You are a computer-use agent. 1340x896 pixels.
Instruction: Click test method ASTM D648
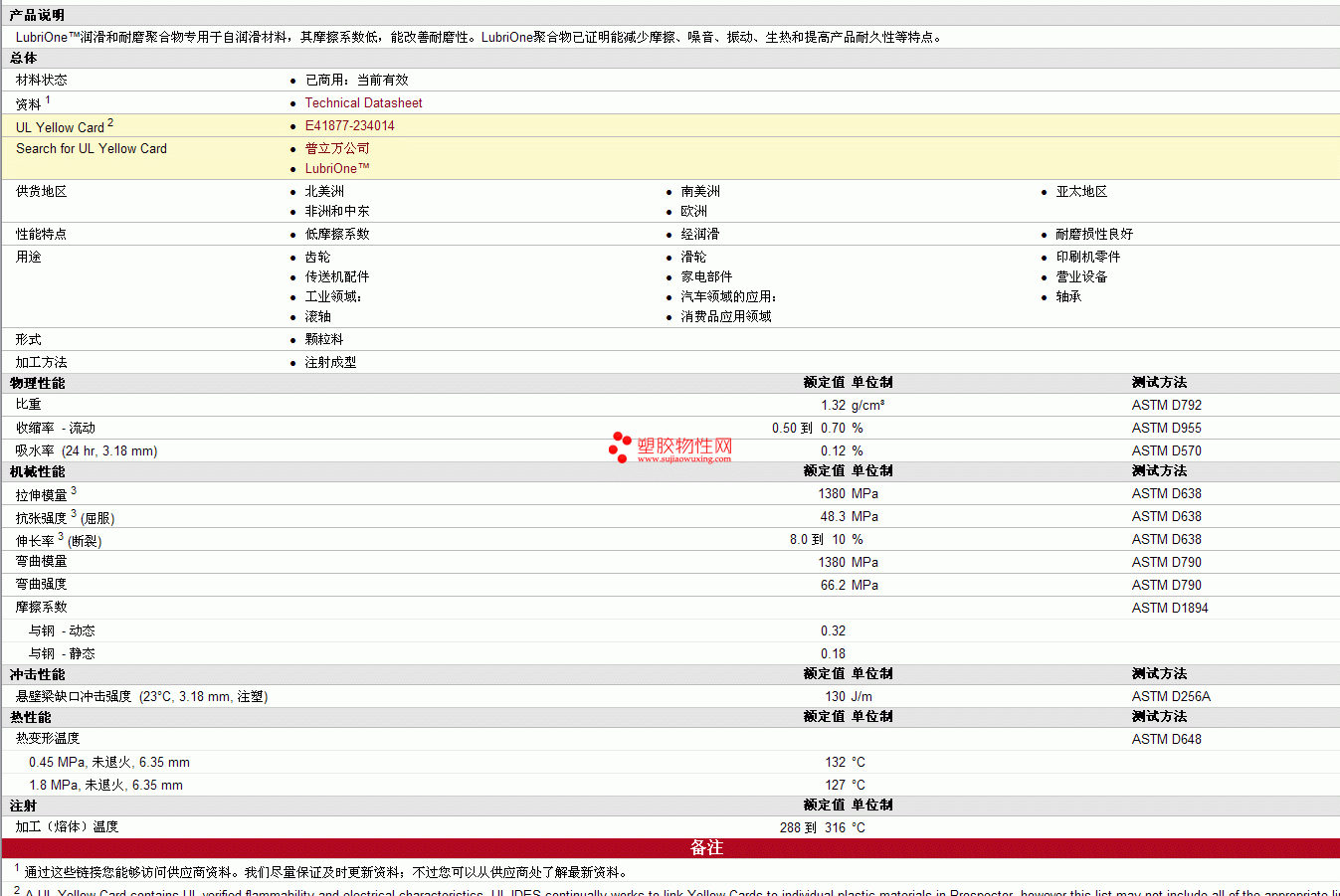click(x=1167, y=739)
